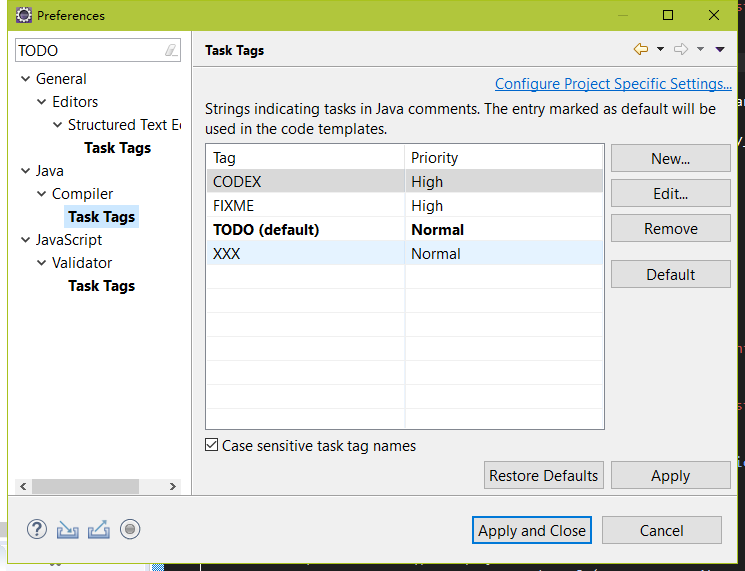Screen dimensions: 745x571
Task: Go back using the yellow back arrow
Action: tap(640, 49)
